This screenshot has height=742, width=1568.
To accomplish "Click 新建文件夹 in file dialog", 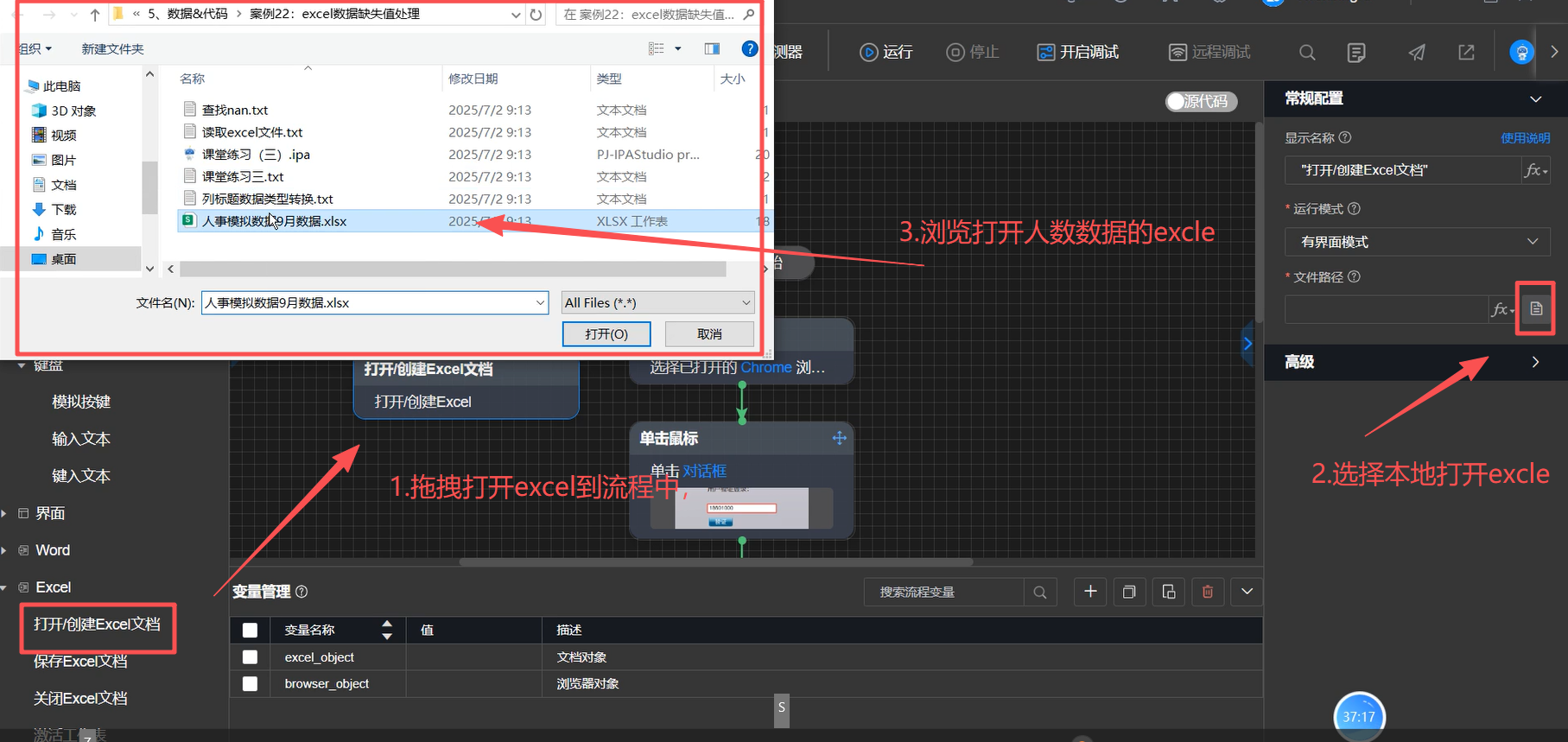I will pyautogui.click(x=112, y=49).
